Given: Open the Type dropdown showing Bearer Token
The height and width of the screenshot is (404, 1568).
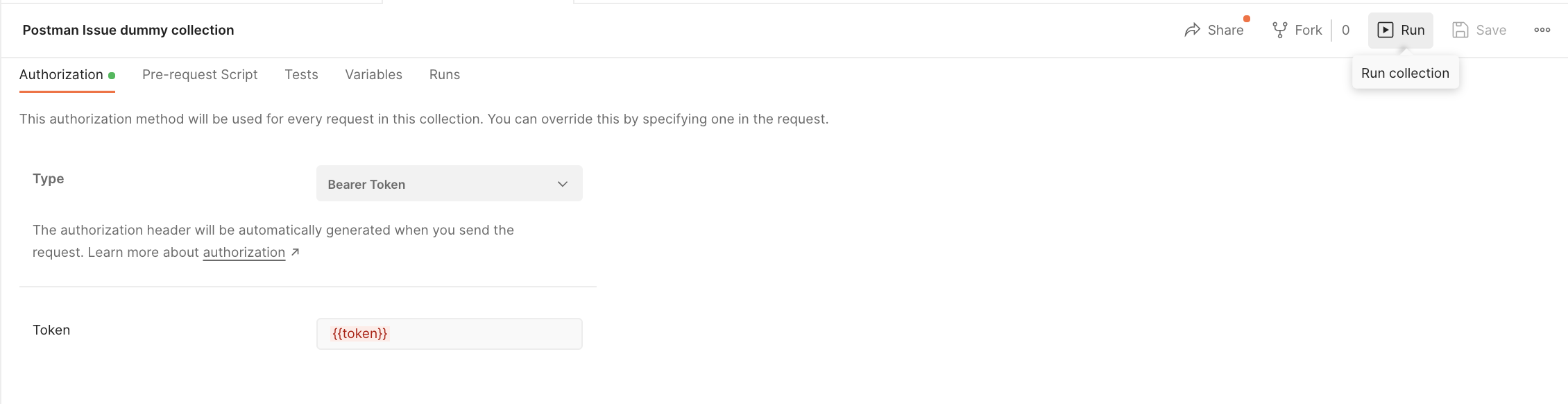Looking at the screenshot, I should pos(449,183).
